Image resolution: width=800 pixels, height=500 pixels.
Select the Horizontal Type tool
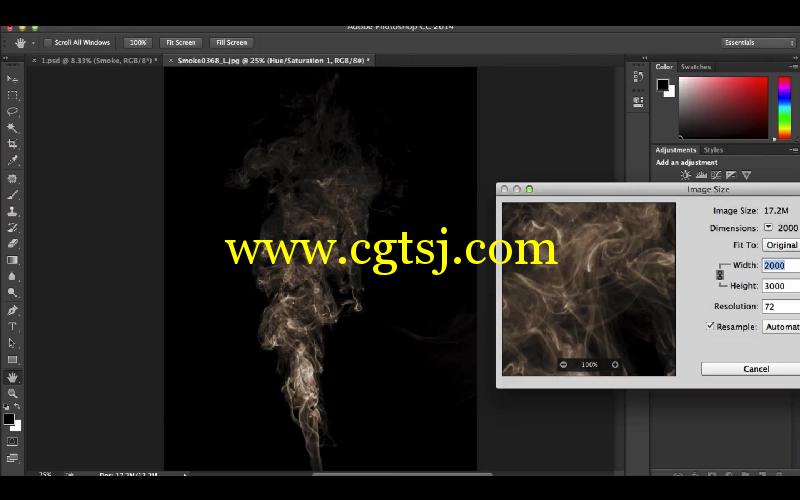point(12,327)
